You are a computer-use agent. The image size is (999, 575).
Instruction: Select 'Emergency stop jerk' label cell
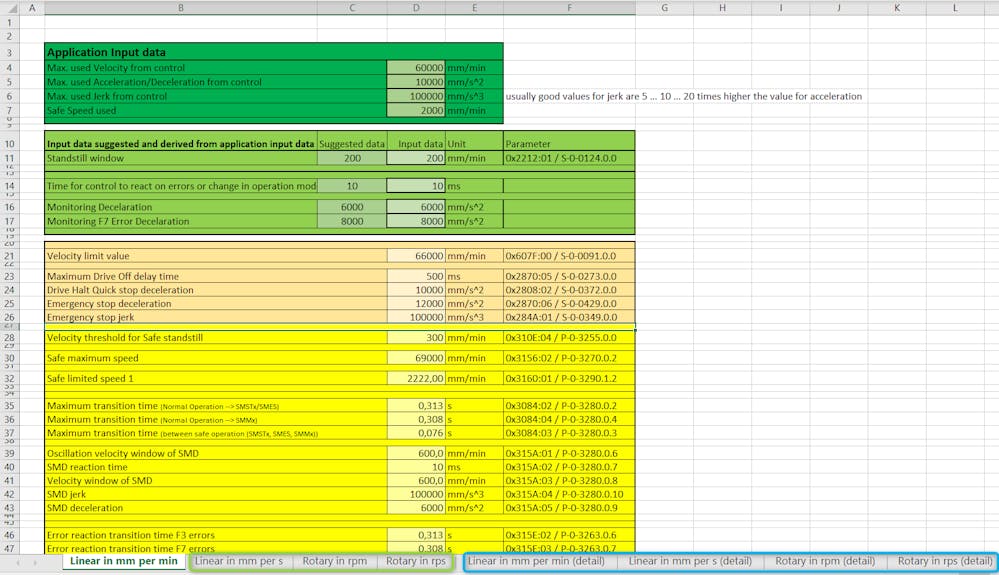[x=216, y=317]
